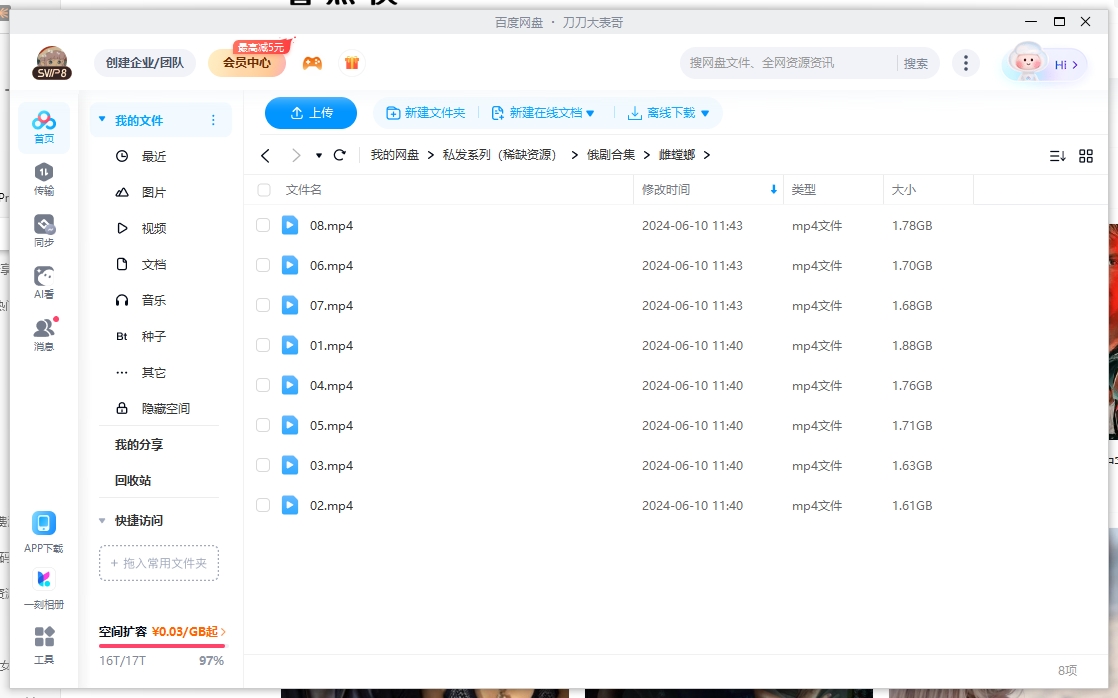Collapse the 快捷访问 section
The width and height of the screenshot is (1118, 698).
coord(102,520)
